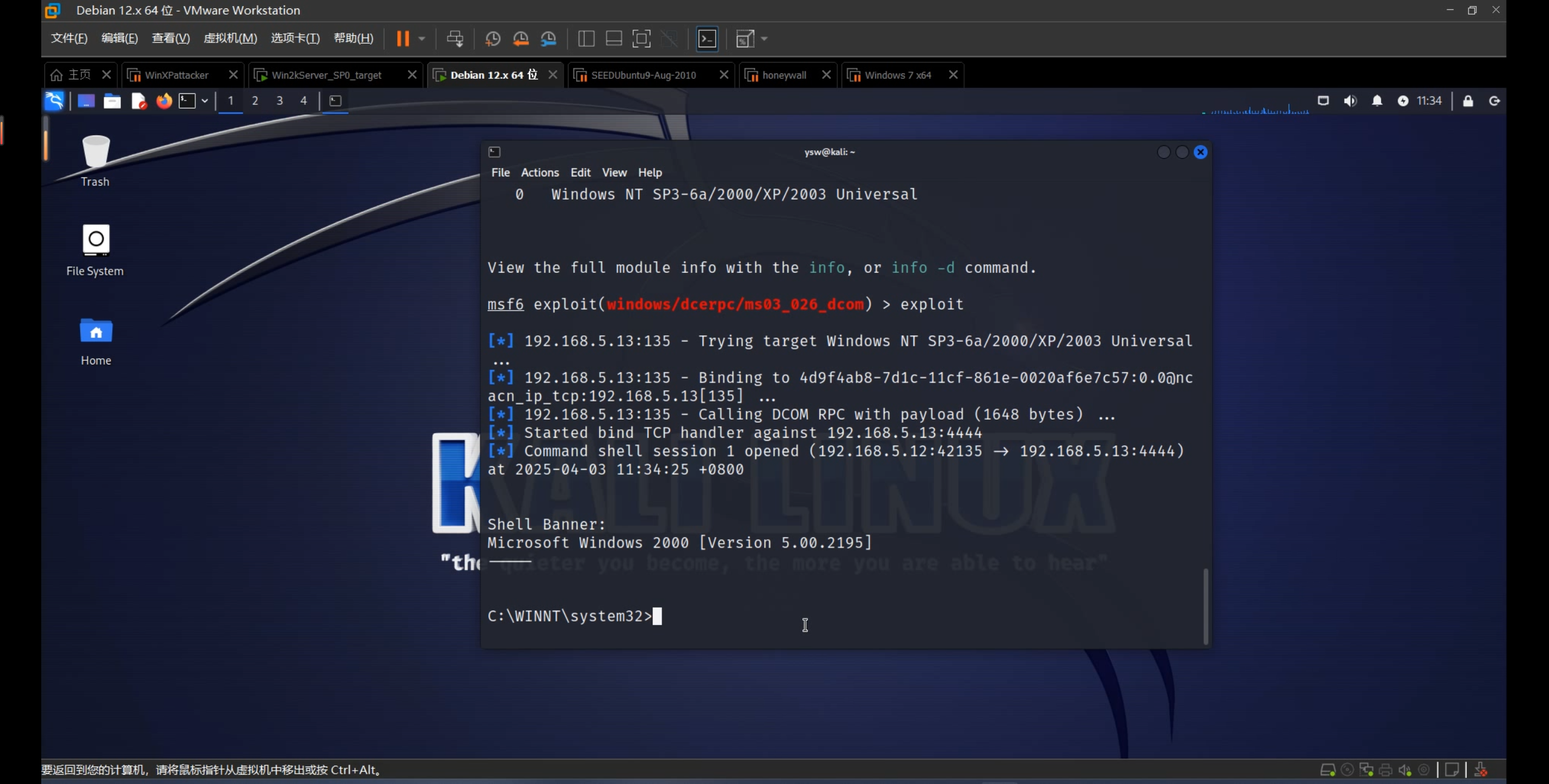Click the terminal window's vertical scrollbar
Viewport: 1549px width, 784px height.
coord(1205,605)
